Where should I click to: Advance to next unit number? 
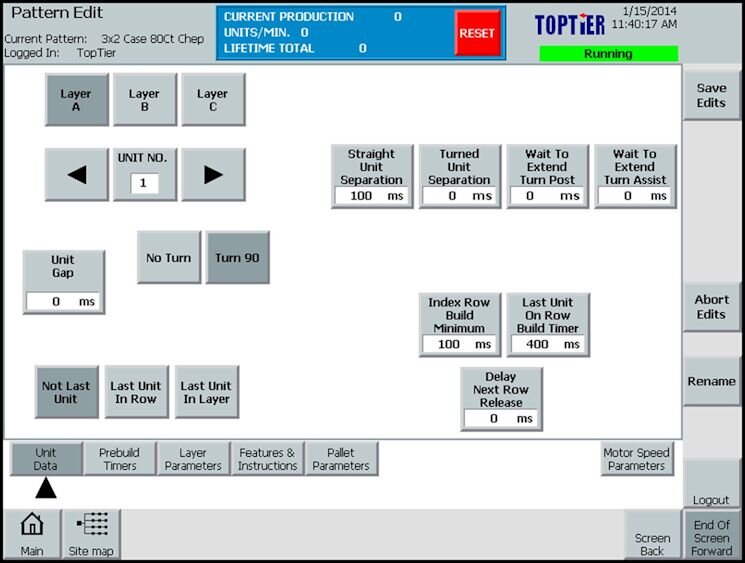pos(212,174)
